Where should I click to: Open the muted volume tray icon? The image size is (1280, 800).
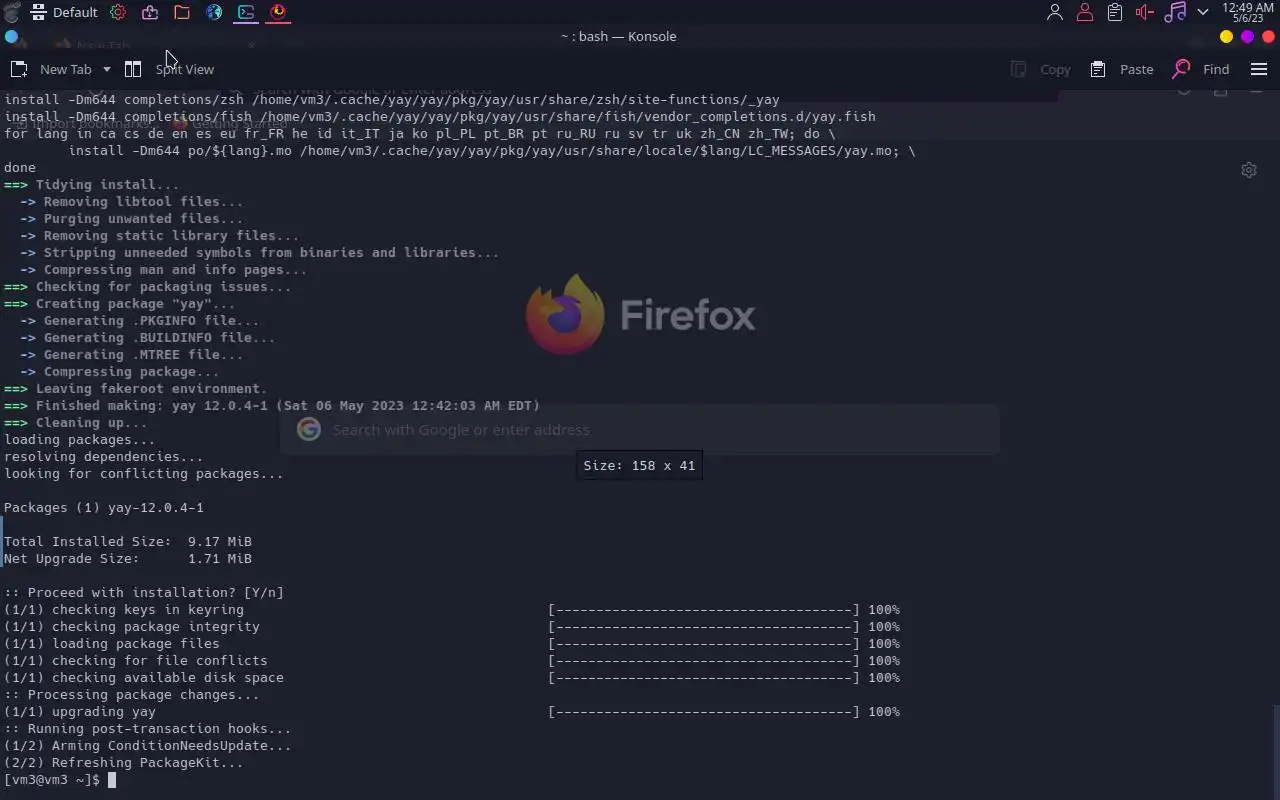click(x=1145, y=12)
